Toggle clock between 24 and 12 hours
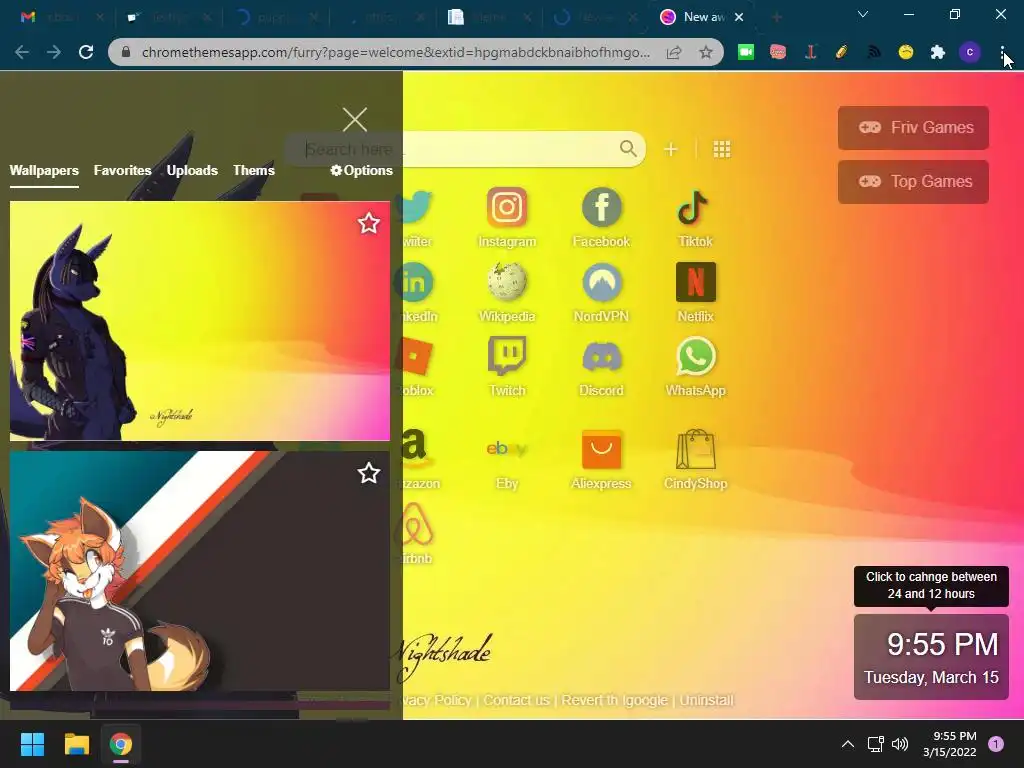This screenshot has height=768, width=1024. (931, 656)
